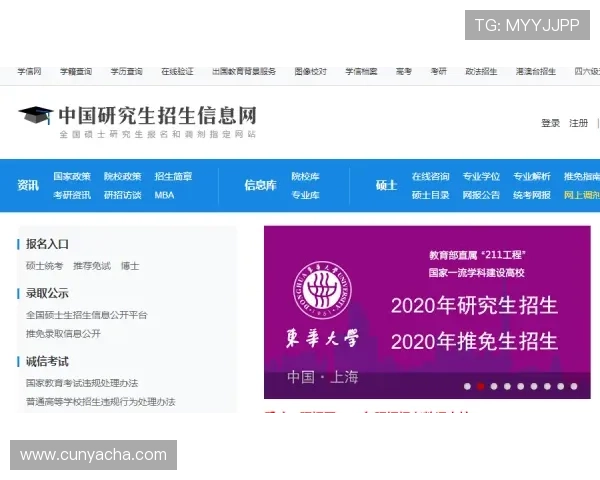
Task: Select the active red carousel dot
Action: 481,387
